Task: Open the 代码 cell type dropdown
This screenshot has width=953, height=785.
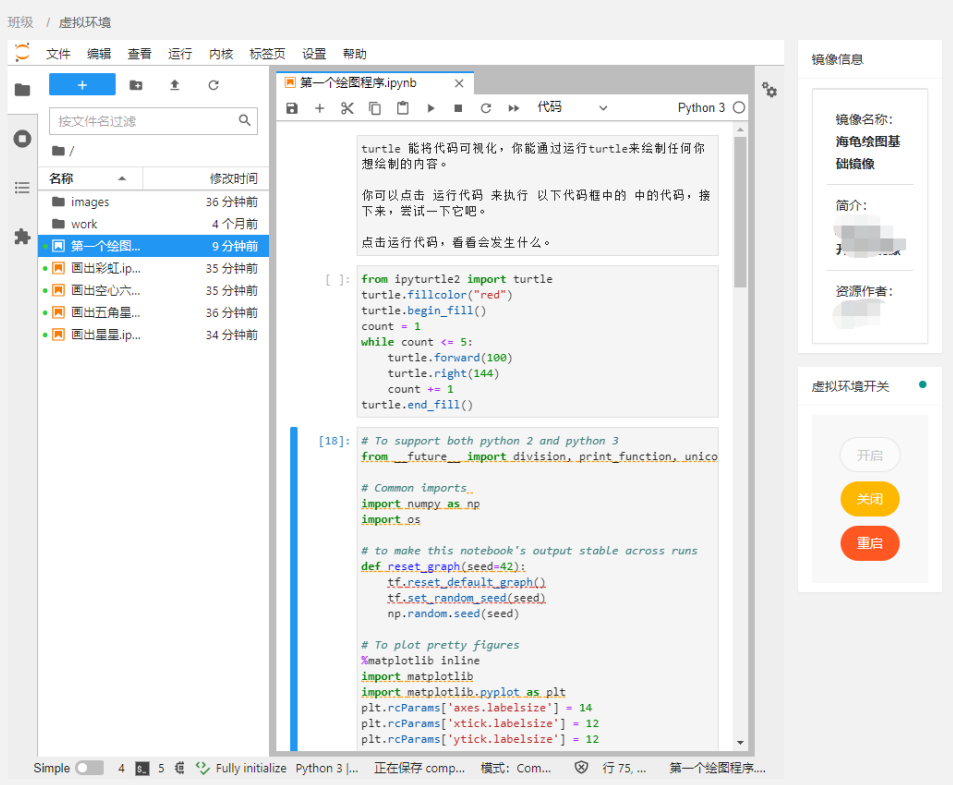Action: 572,108
